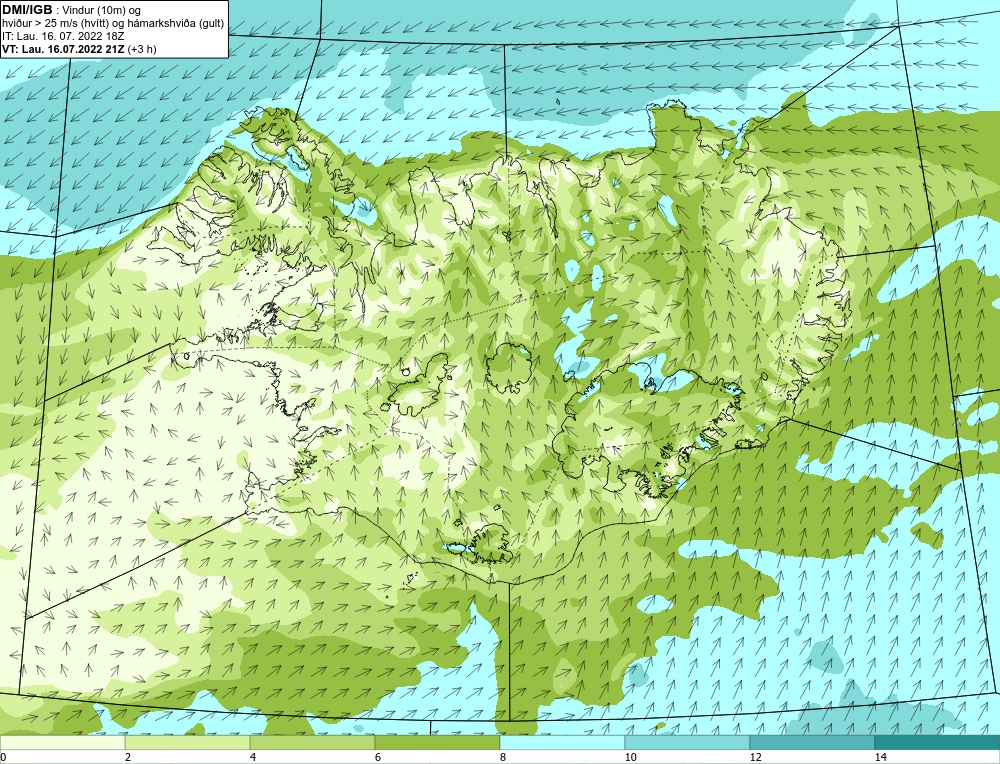This screenshot has height=764, width=1000.
Task: Click the pale yellow 0–2 m/s legend swatch
Action: (x=62, y=742)
